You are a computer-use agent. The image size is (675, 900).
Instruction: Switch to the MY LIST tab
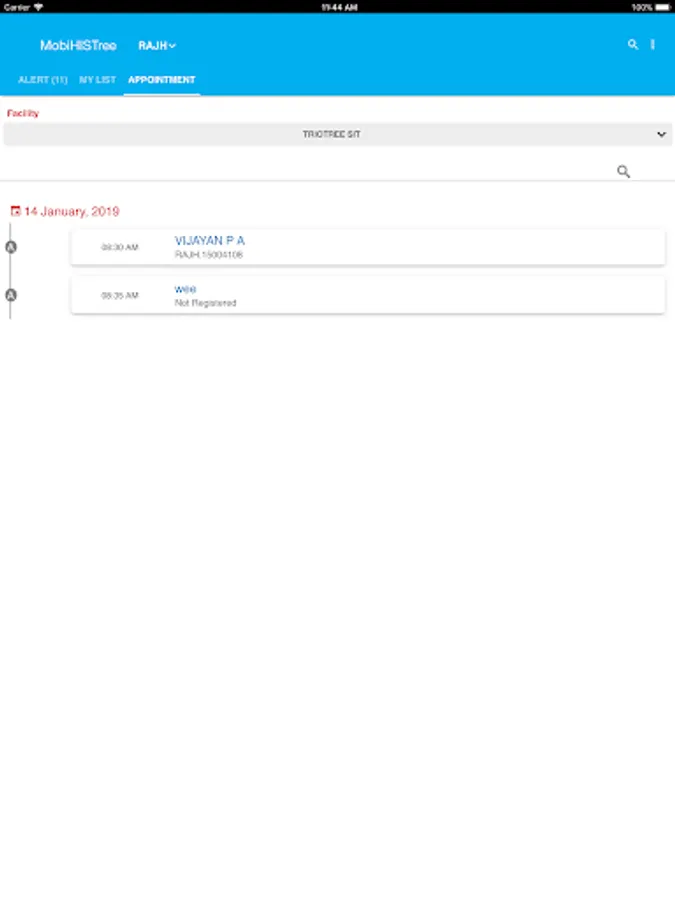[98, 80]
